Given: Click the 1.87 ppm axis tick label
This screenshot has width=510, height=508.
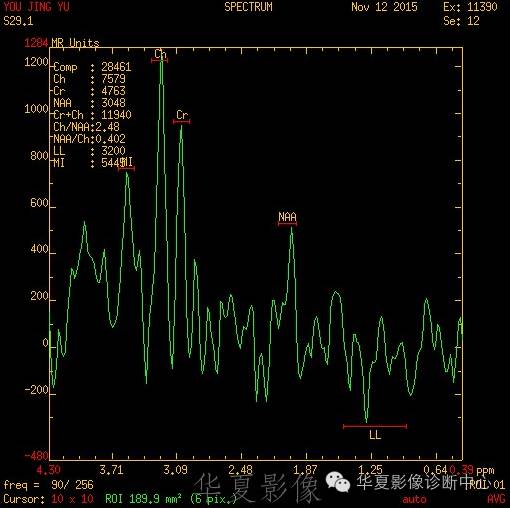Looking at the screenshot, I should [305, 470].
